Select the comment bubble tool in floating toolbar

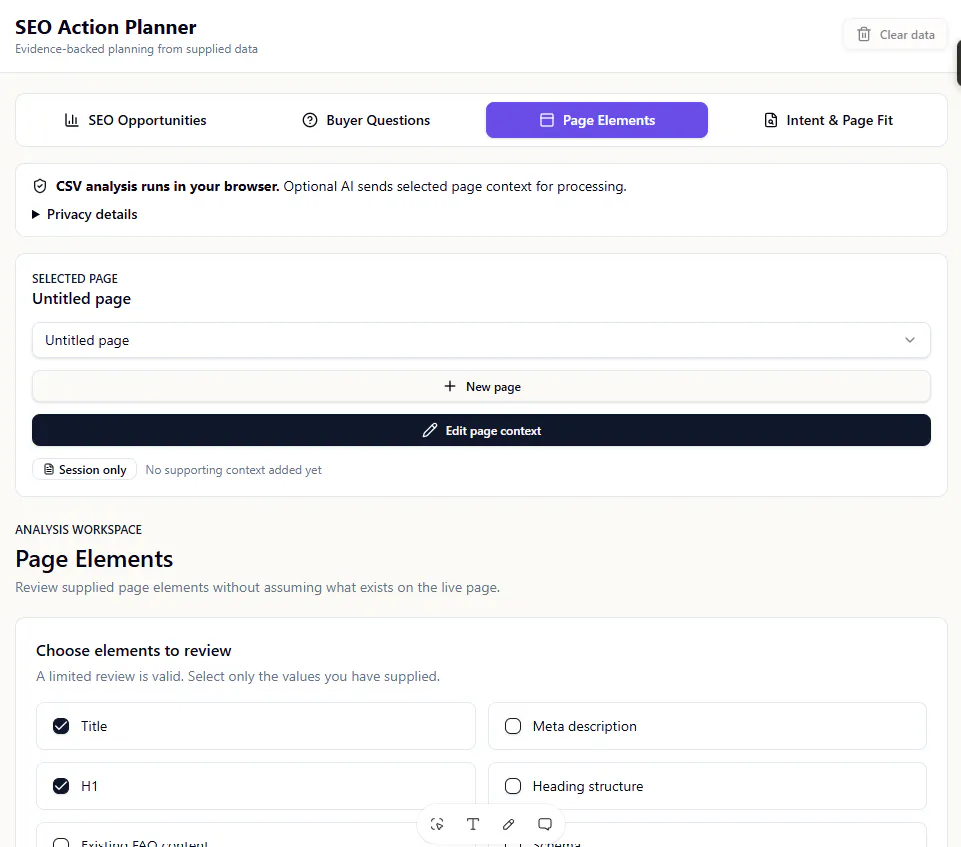point(545,824)
